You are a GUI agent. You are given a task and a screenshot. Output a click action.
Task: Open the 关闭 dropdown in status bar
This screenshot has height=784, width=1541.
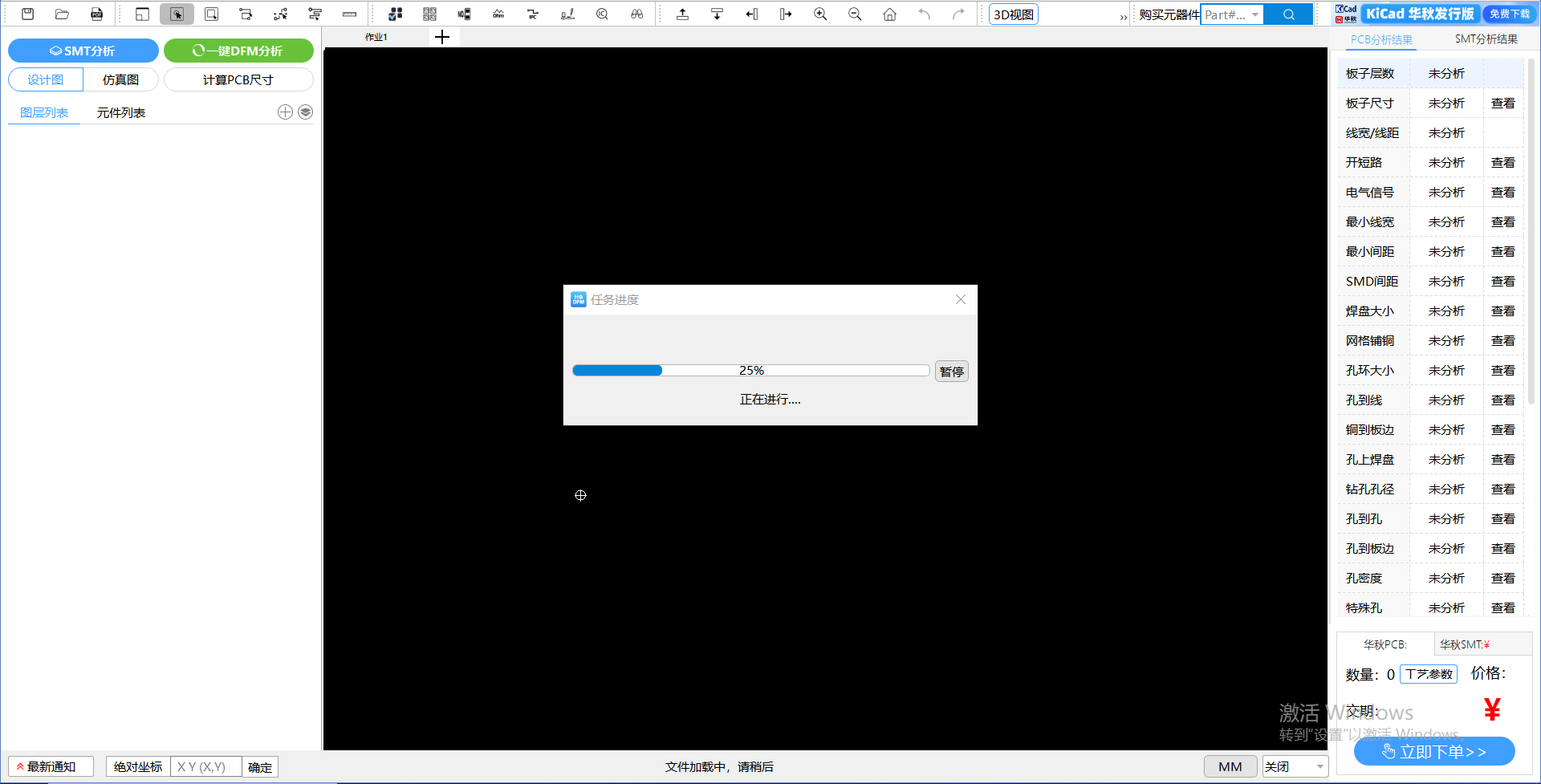click(x=1295, y=766)
